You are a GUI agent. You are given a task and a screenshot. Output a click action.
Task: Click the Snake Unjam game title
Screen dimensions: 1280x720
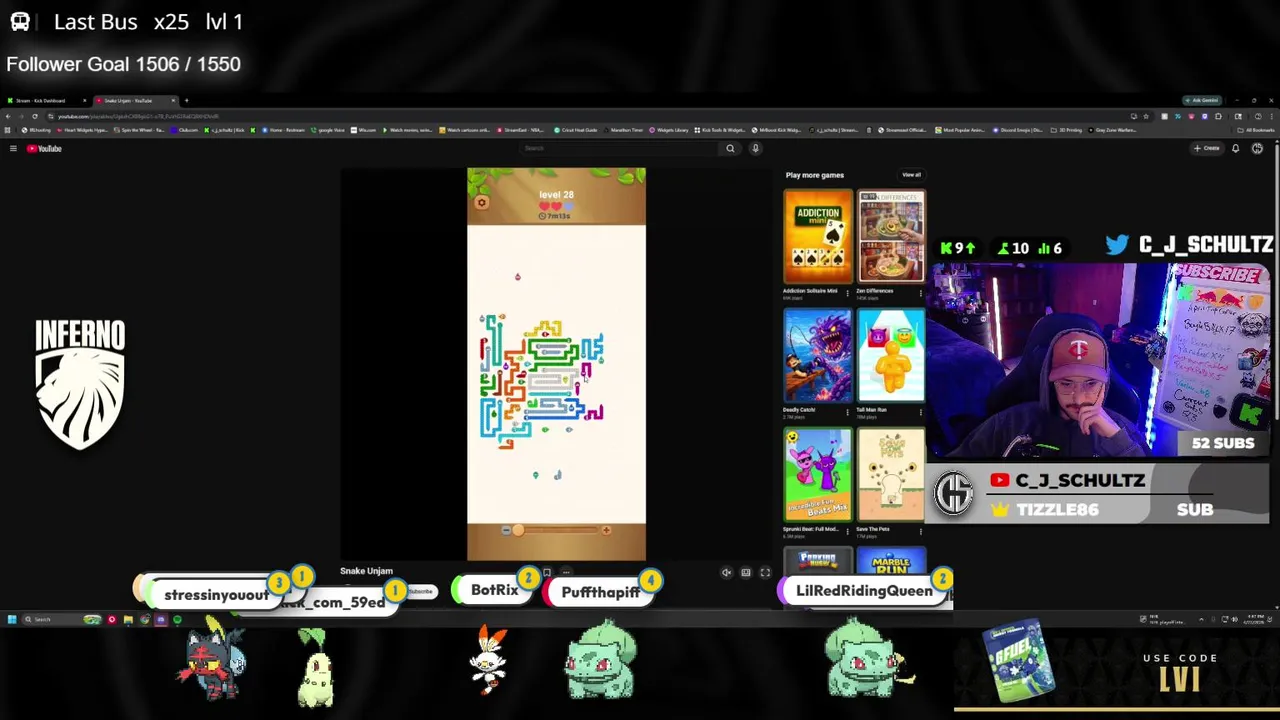pyautogui.click(x=366, y=571)
